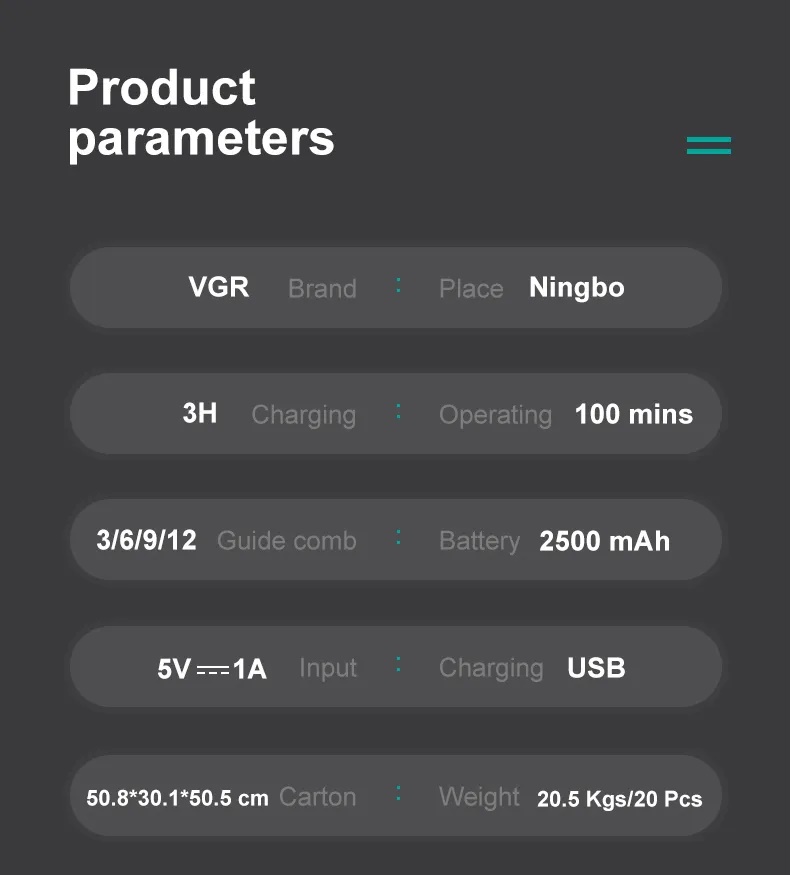Click the Place label

[471, 289]
